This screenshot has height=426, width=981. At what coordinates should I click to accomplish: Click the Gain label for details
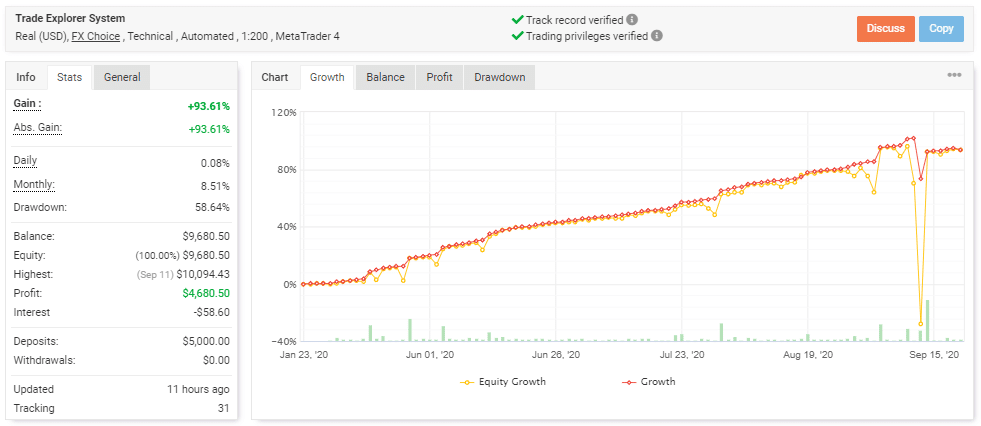coord(28,104)
